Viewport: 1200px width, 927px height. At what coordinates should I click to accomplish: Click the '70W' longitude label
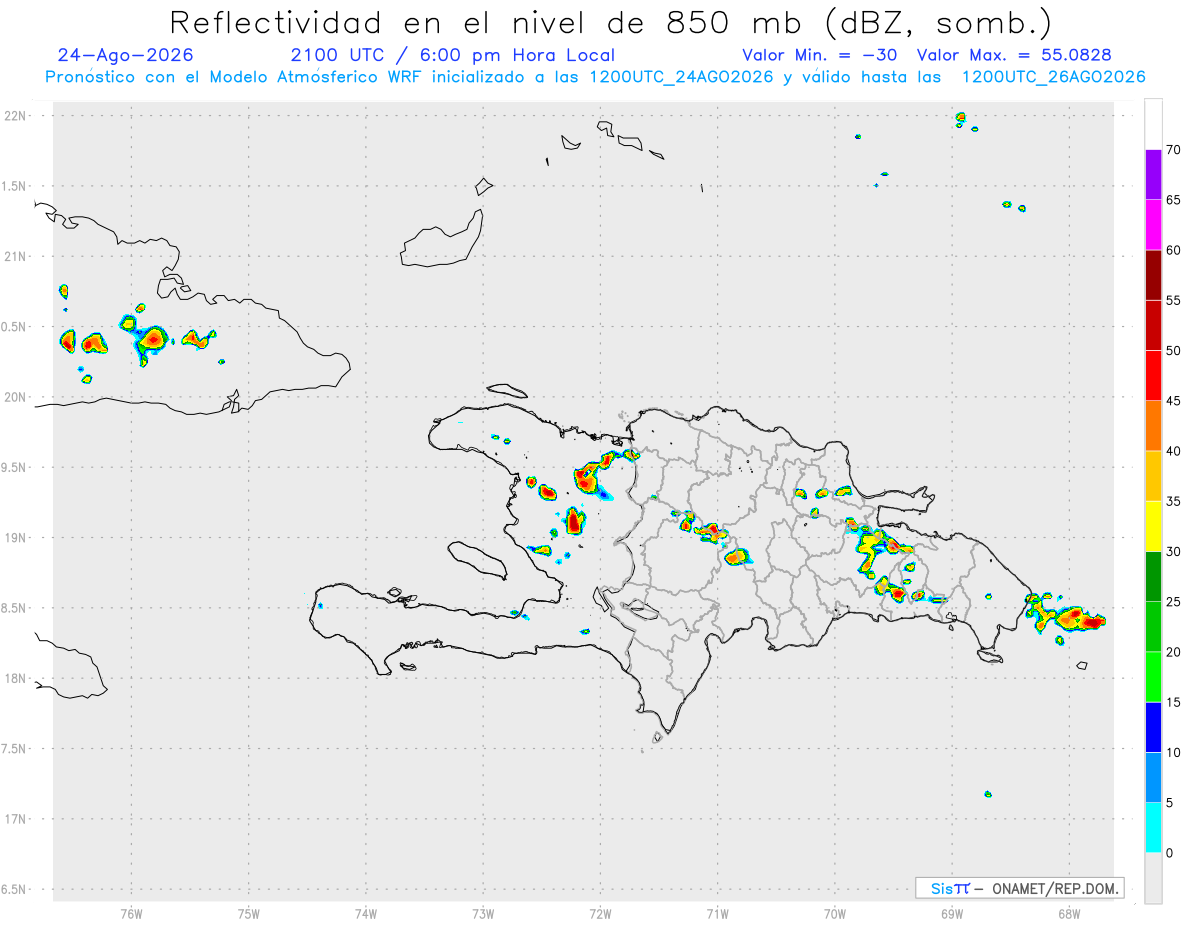pos(834,913)
